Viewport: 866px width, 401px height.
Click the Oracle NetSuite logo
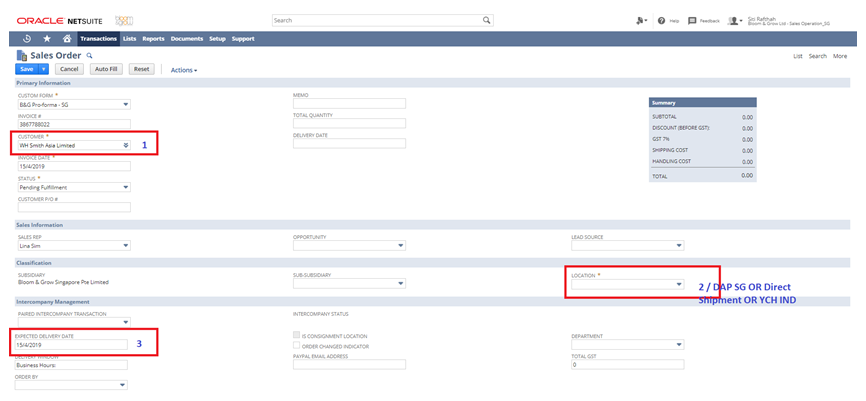point(60,21)
